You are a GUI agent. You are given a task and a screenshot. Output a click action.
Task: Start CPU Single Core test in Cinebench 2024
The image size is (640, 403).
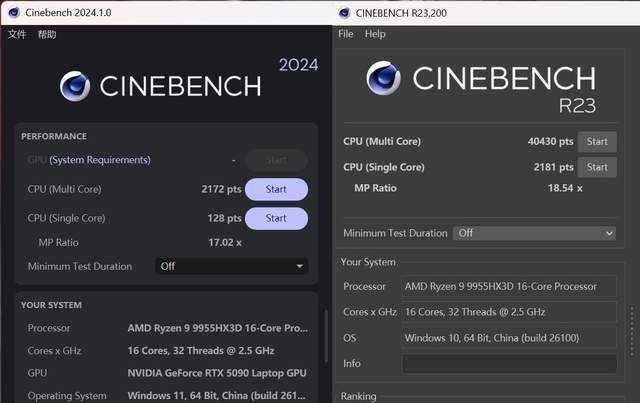click(276, 218)
